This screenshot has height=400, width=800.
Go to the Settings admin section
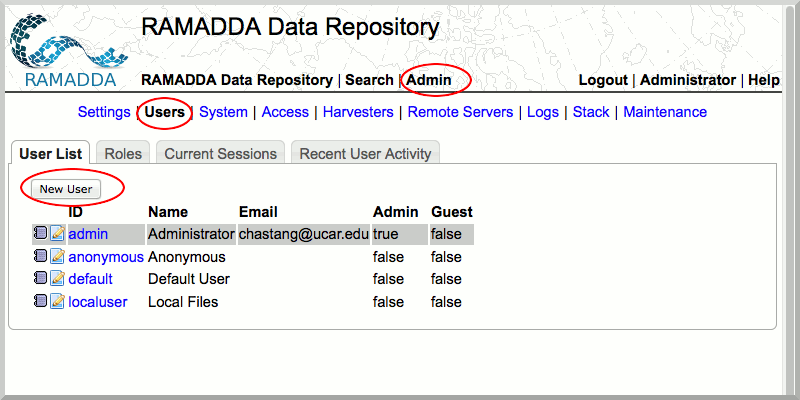(104, 112)
